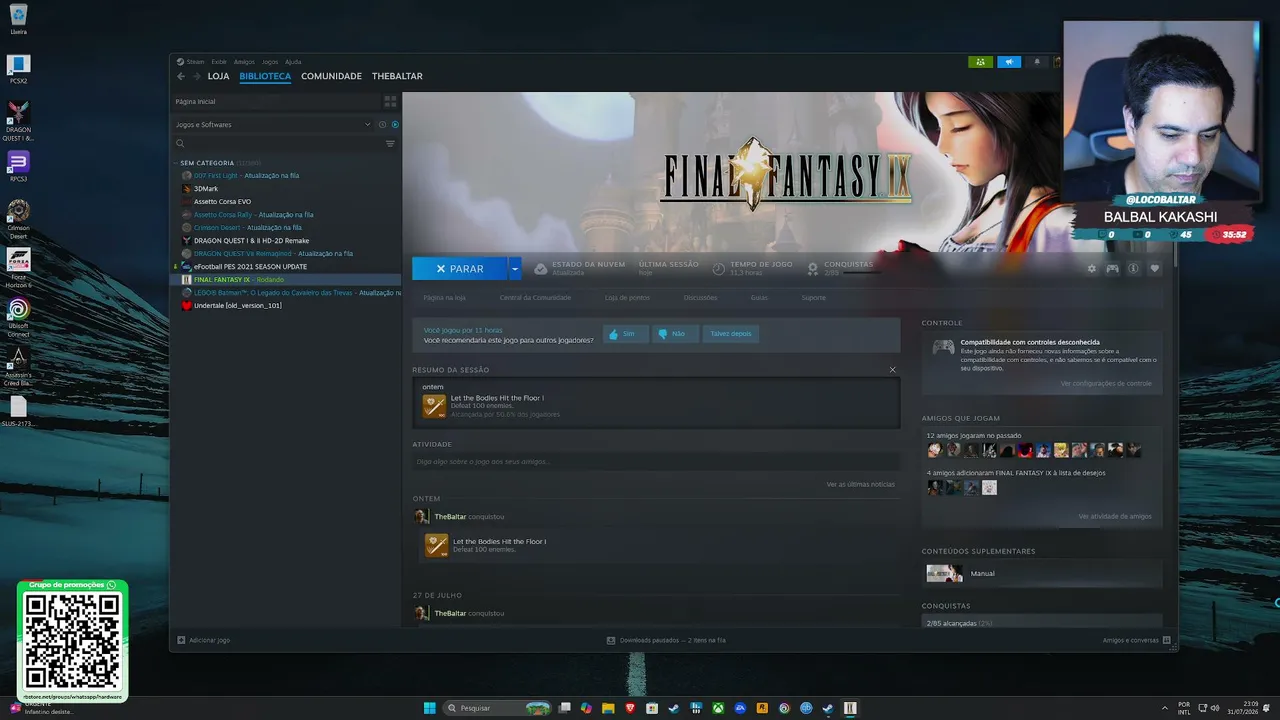Select Assetto Corsa EVO in library
Viewport: 1280px width, 720px height.
pyautogui.click(x=222, y=202)
